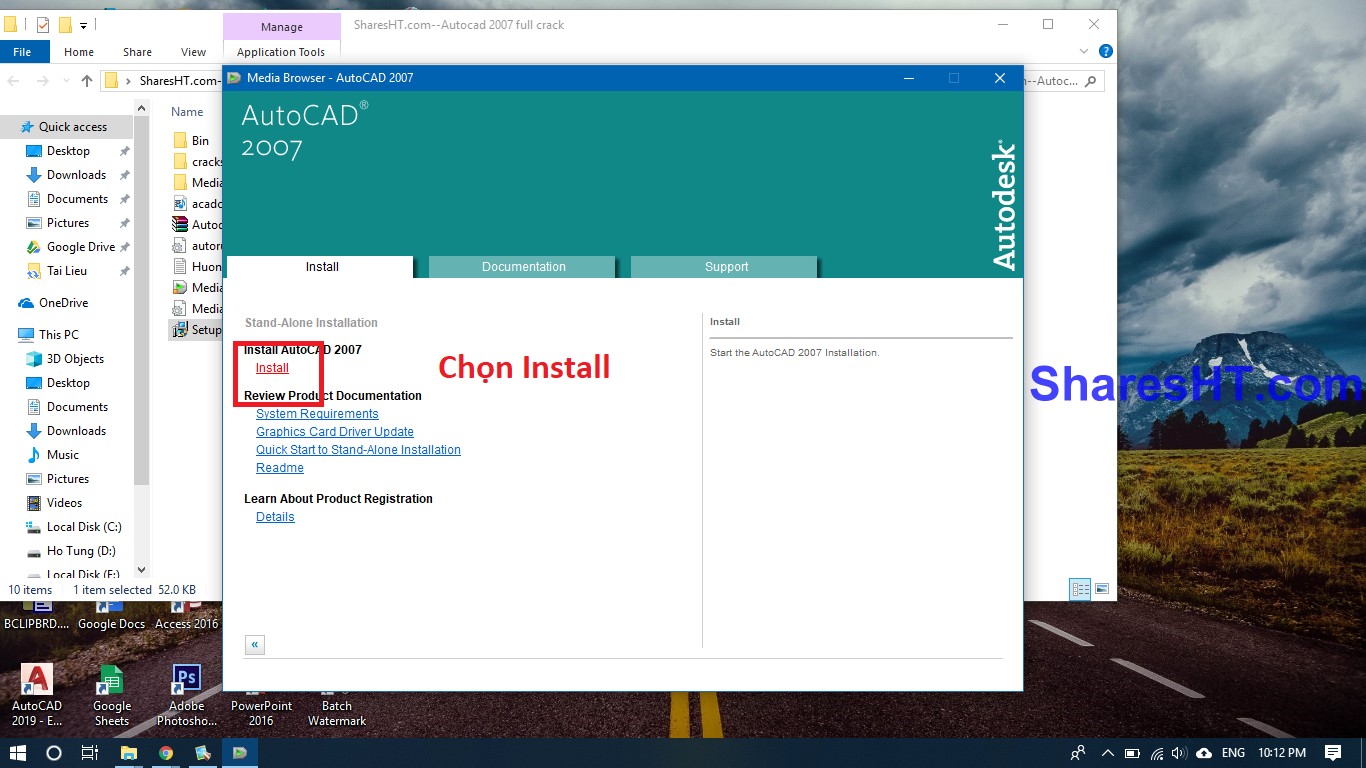Open the Wi-Fi network tray icon
Screen dimensions: 1366x768
point(1156,753)
